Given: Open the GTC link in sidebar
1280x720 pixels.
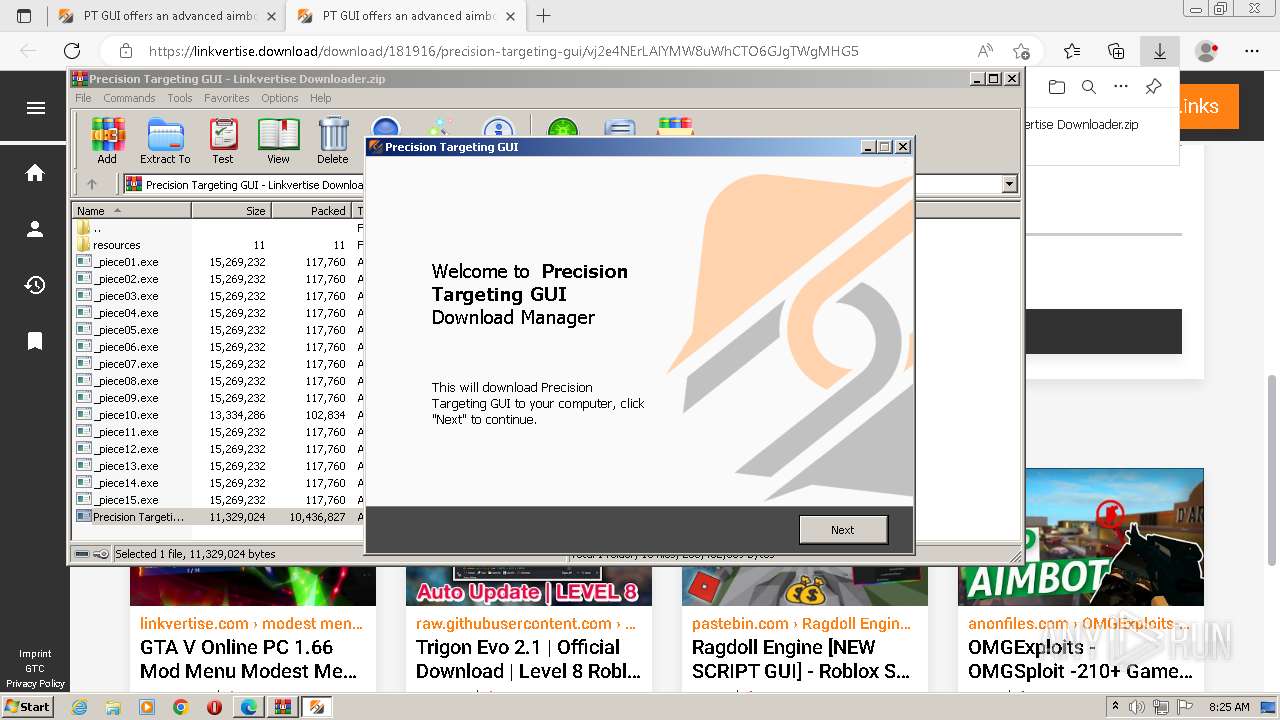Looking at the screenshot, I should (x=35, y=669).
